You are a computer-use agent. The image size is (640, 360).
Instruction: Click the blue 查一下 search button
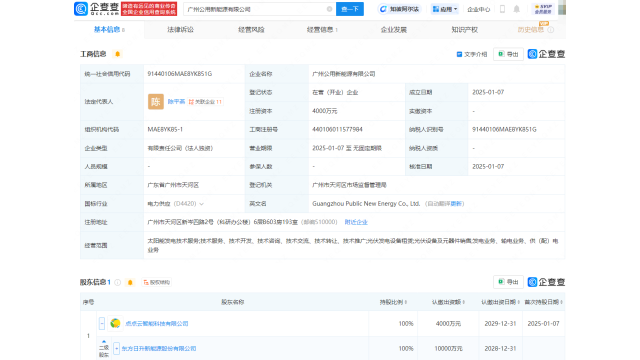coord(350,9)
